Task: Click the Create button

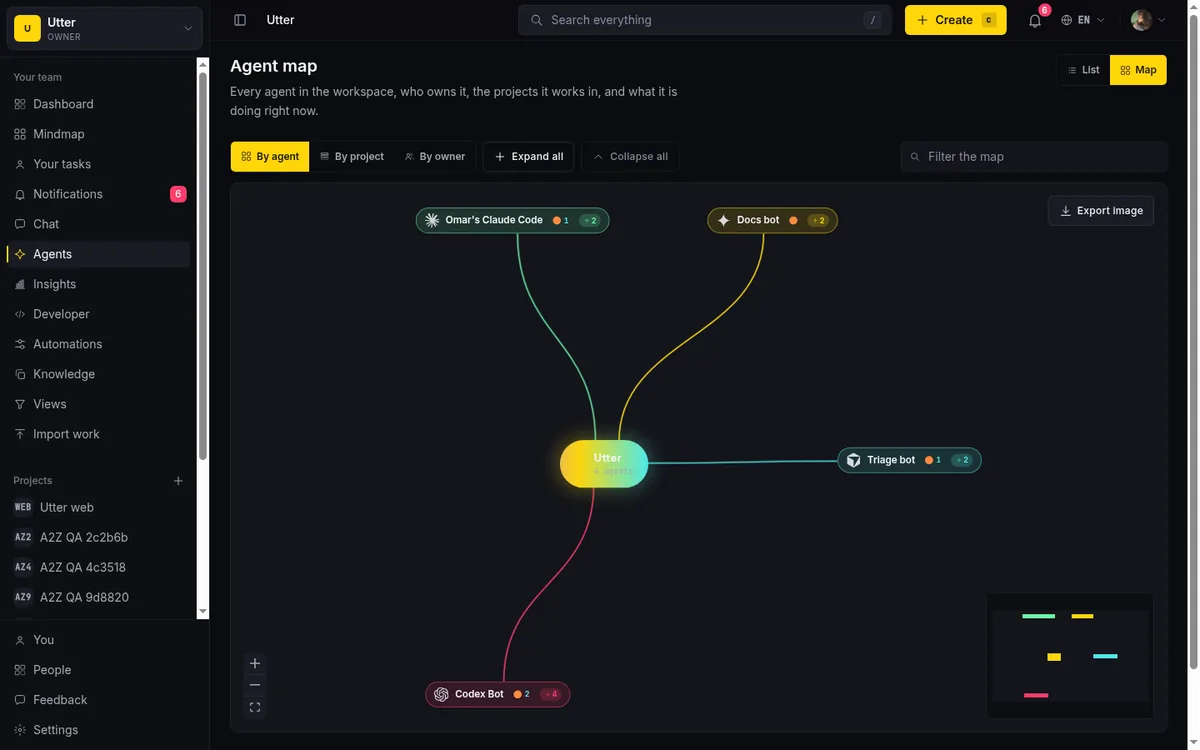Action: [955, 20]
